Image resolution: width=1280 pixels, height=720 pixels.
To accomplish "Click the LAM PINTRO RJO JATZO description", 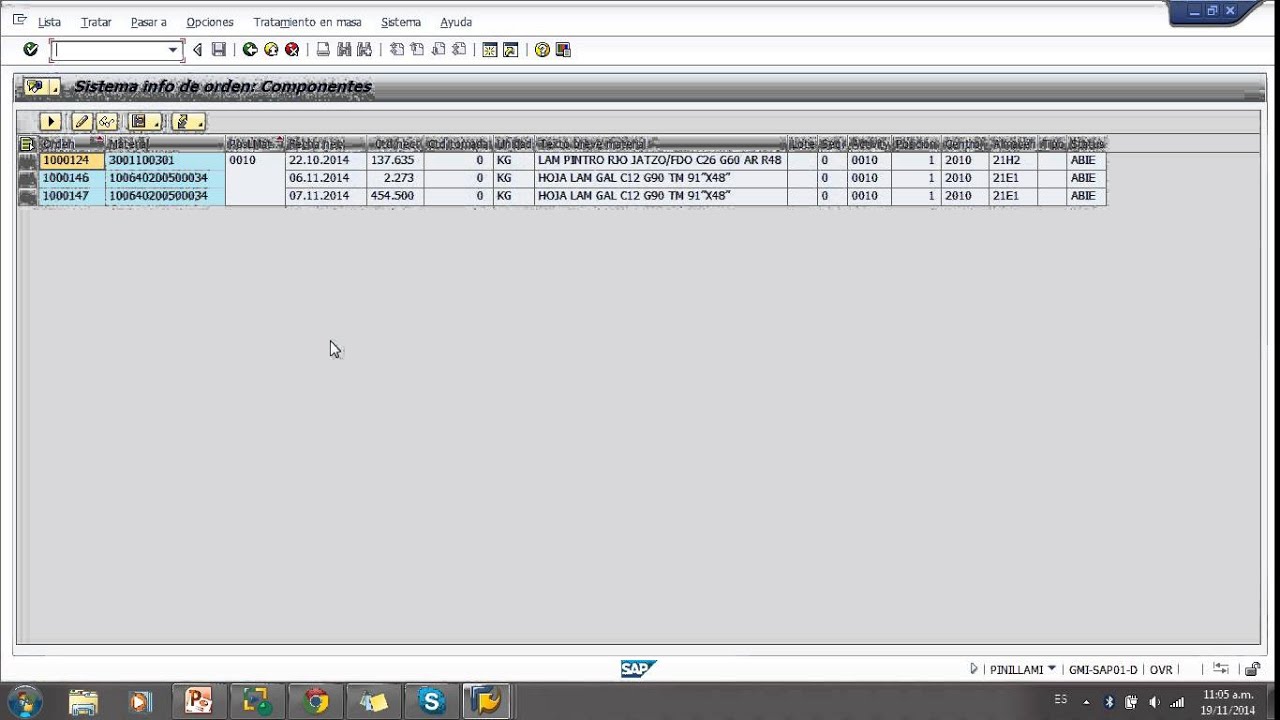I will pos(661,160).
